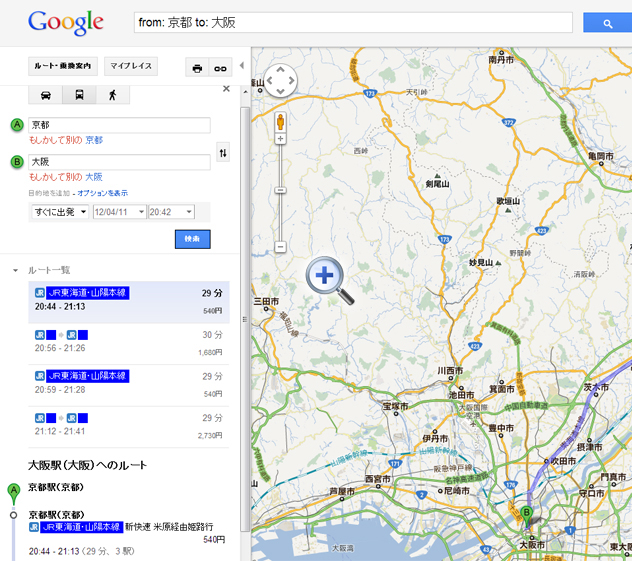Click Google logo
This screenshot has width=632, height=561.
pos(66,23)
